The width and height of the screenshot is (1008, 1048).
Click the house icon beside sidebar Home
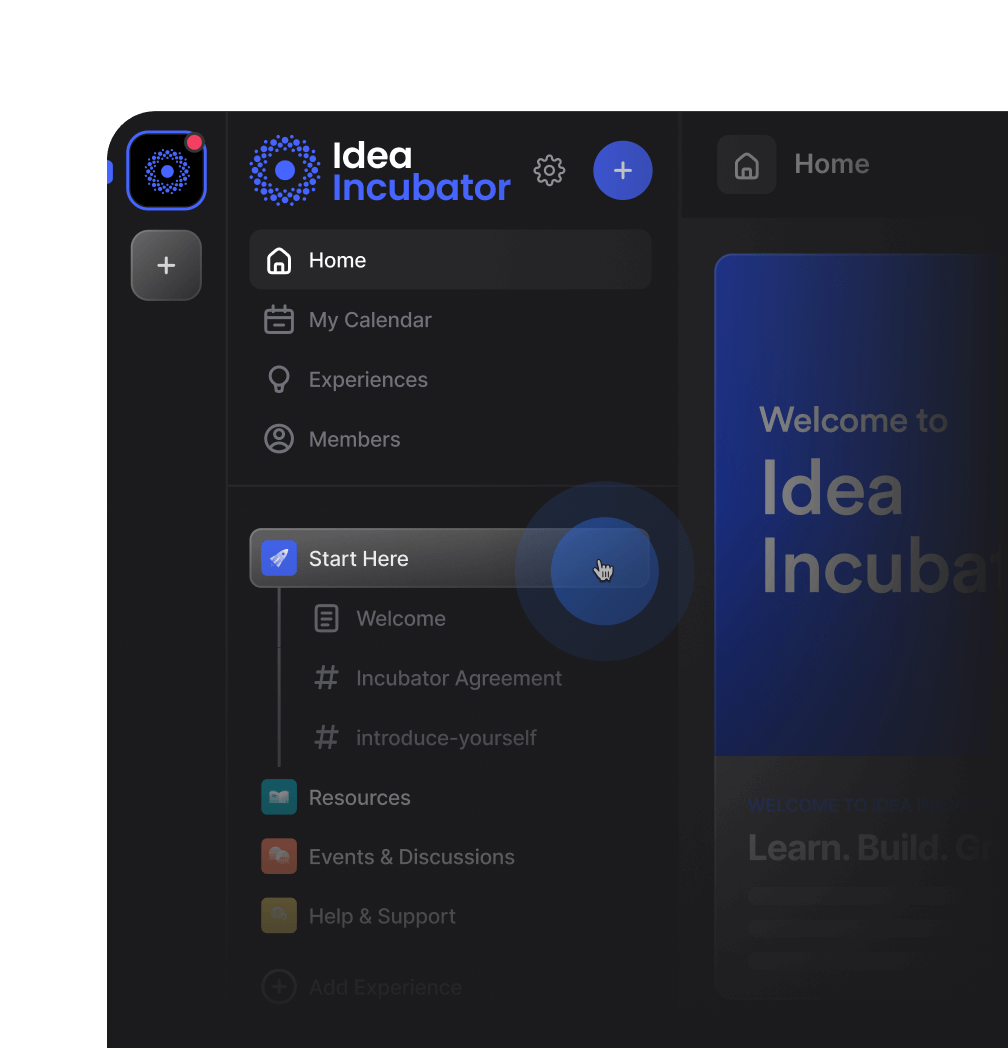point(279,260)
